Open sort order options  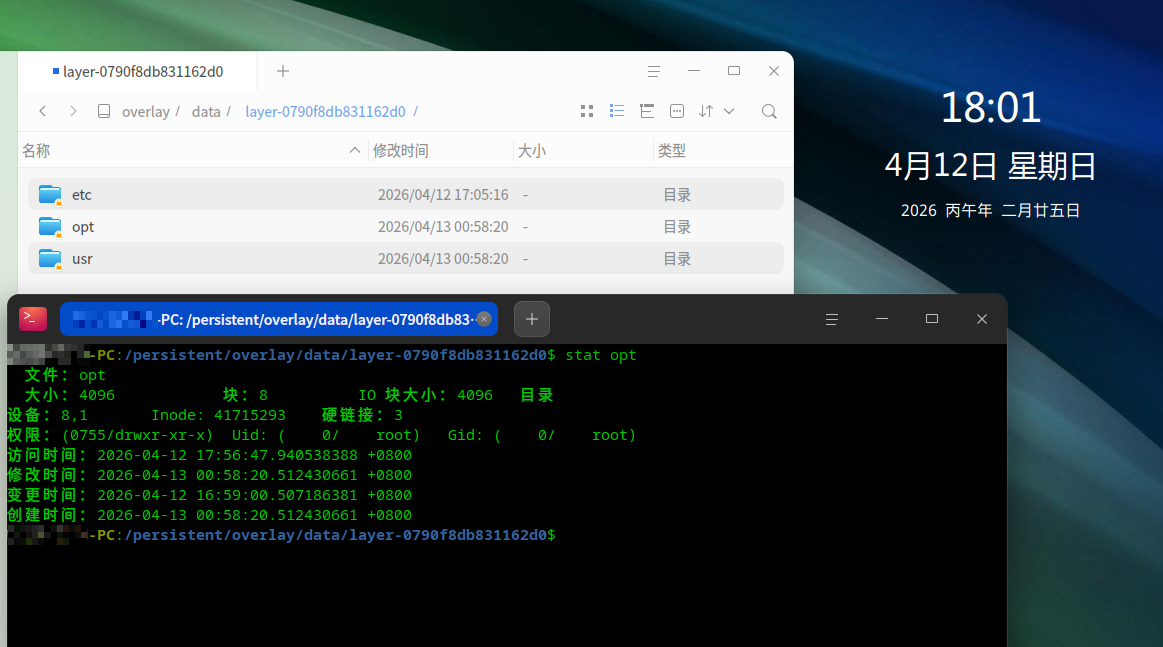click(x=705, y=111)
